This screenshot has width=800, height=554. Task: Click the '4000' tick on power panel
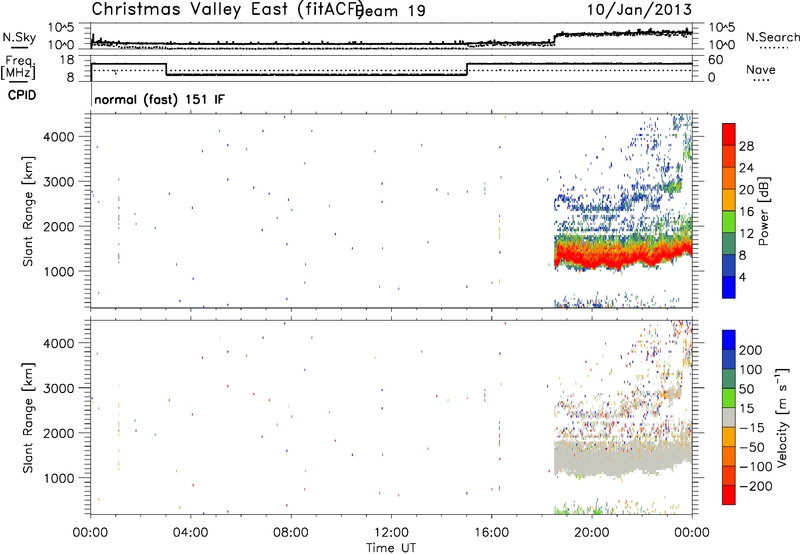[58, 137]
